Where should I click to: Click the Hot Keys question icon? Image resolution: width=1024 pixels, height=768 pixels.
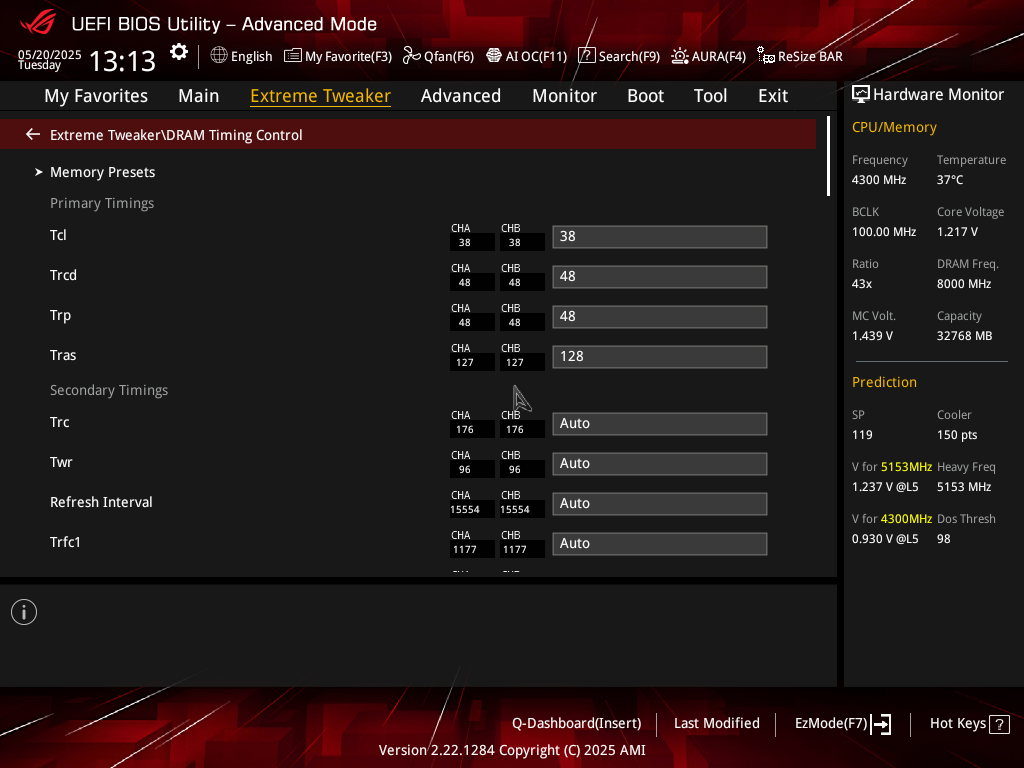(x=999, y=724)
